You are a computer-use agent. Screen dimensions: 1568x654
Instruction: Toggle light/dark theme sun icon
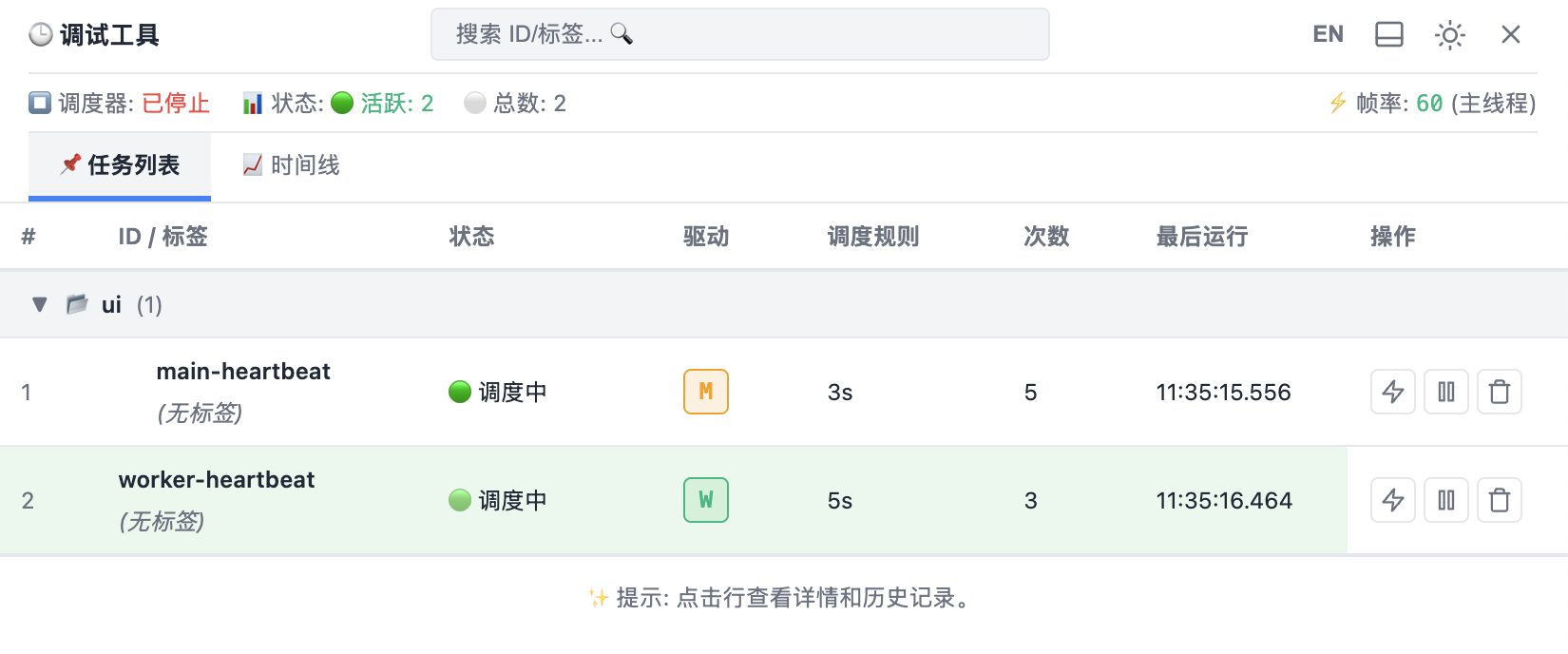pos(1449,35)
